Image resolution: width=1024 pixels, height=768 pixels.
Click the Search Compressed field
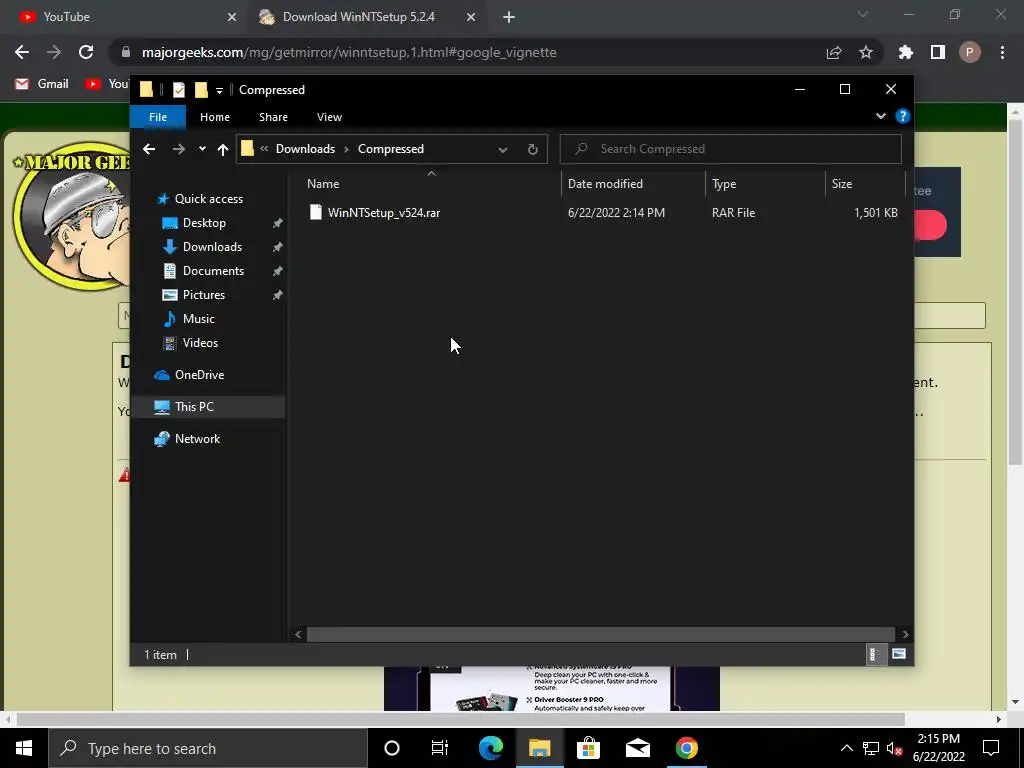pyautogui.click(x=731, y=149)
